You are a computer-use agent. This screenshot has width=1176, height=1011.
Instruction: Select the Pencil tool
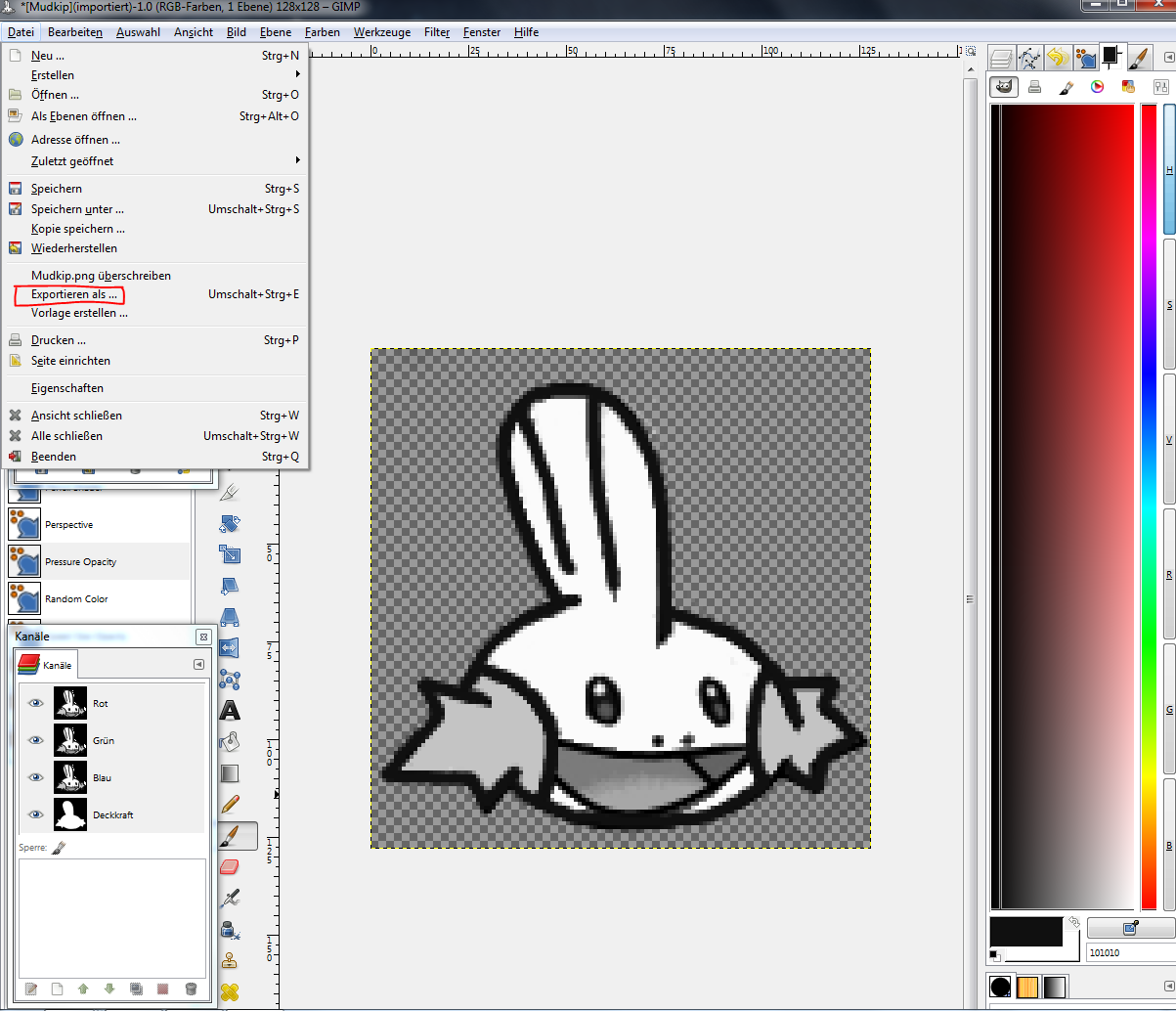point(230,804)
